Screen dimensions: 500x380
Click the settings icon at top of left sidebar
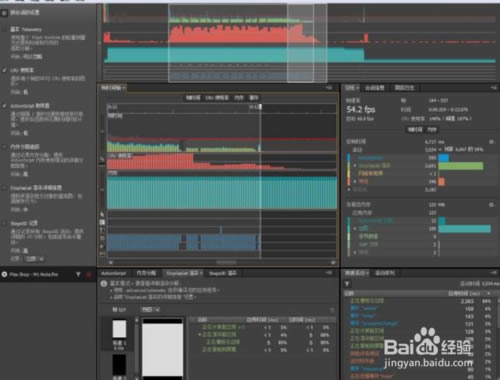coord(4,13)
